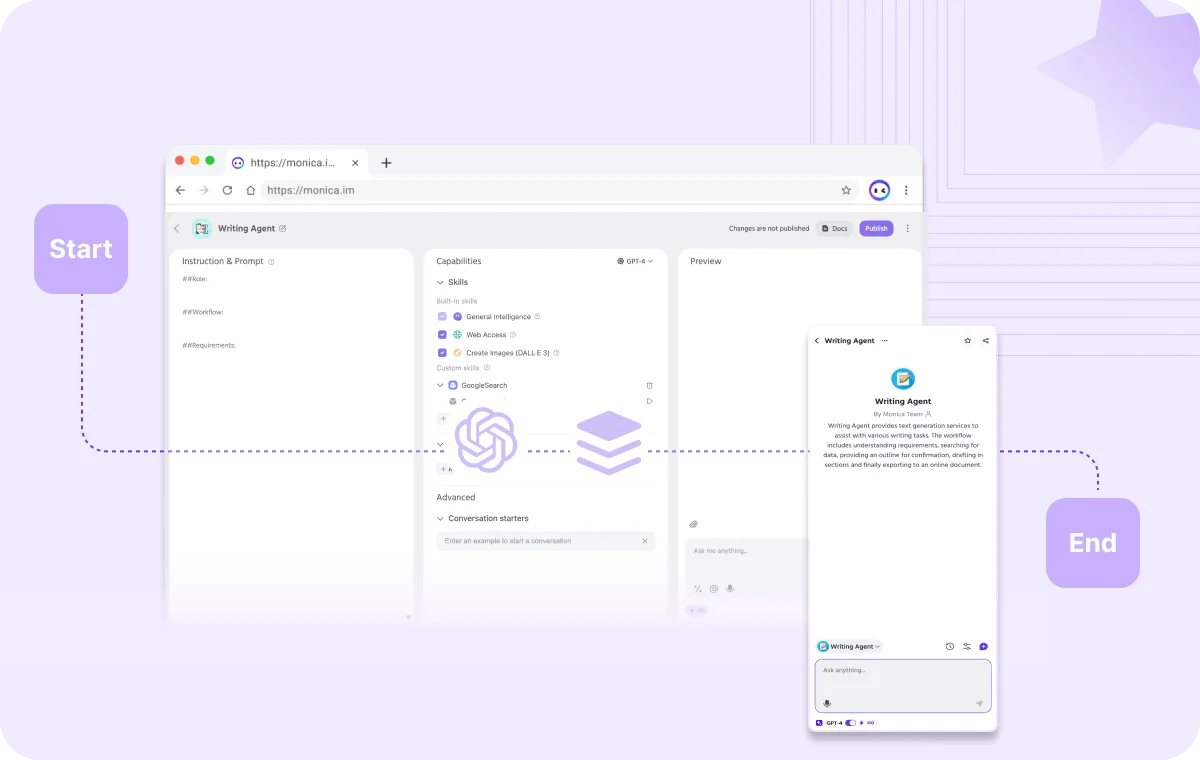Screen dimensions: 1200x760
Task: Uncheck the Web Access skill checkbox
Action: click(x=443, y=335)
